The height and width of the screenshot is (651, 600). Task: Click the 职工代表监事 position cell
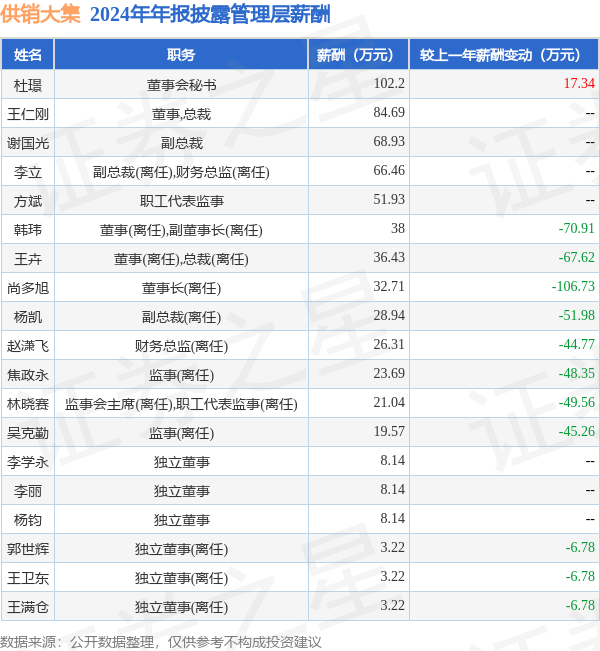(181, 201)
